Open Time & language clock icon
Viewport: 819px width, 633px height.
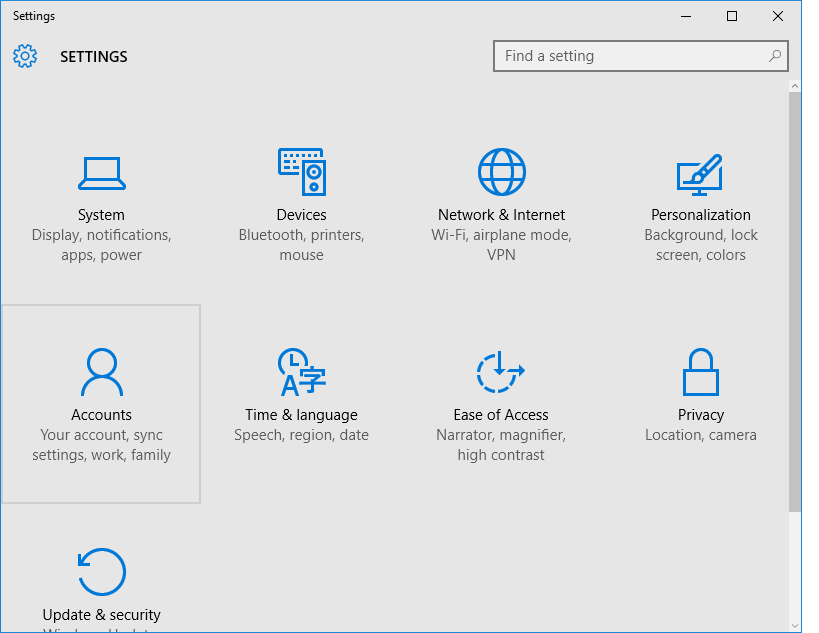pyautogui.click(x=302, y=372)
